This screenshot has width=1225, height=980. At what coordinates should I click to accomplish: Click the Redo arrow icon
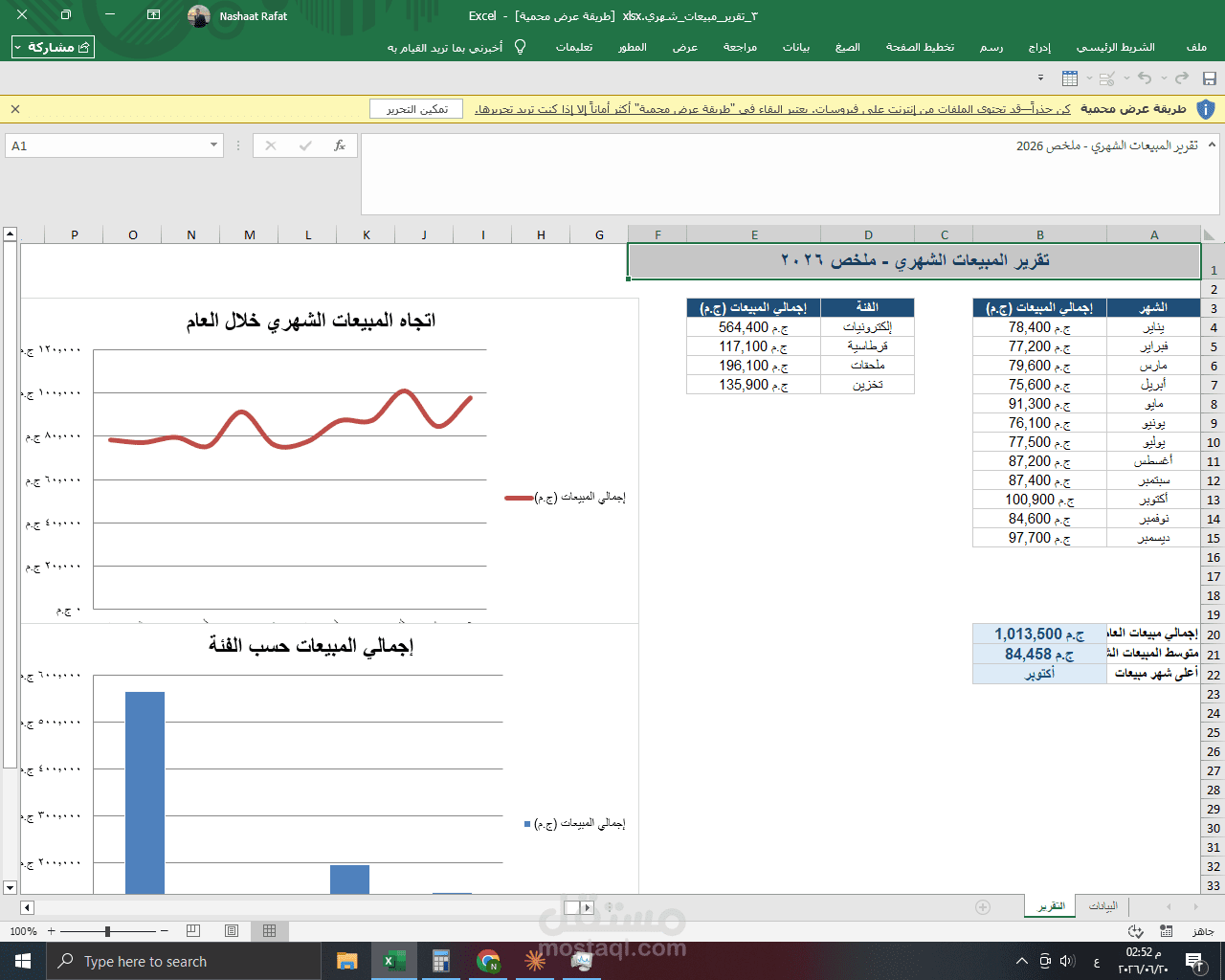click(x=1182, y=78)
